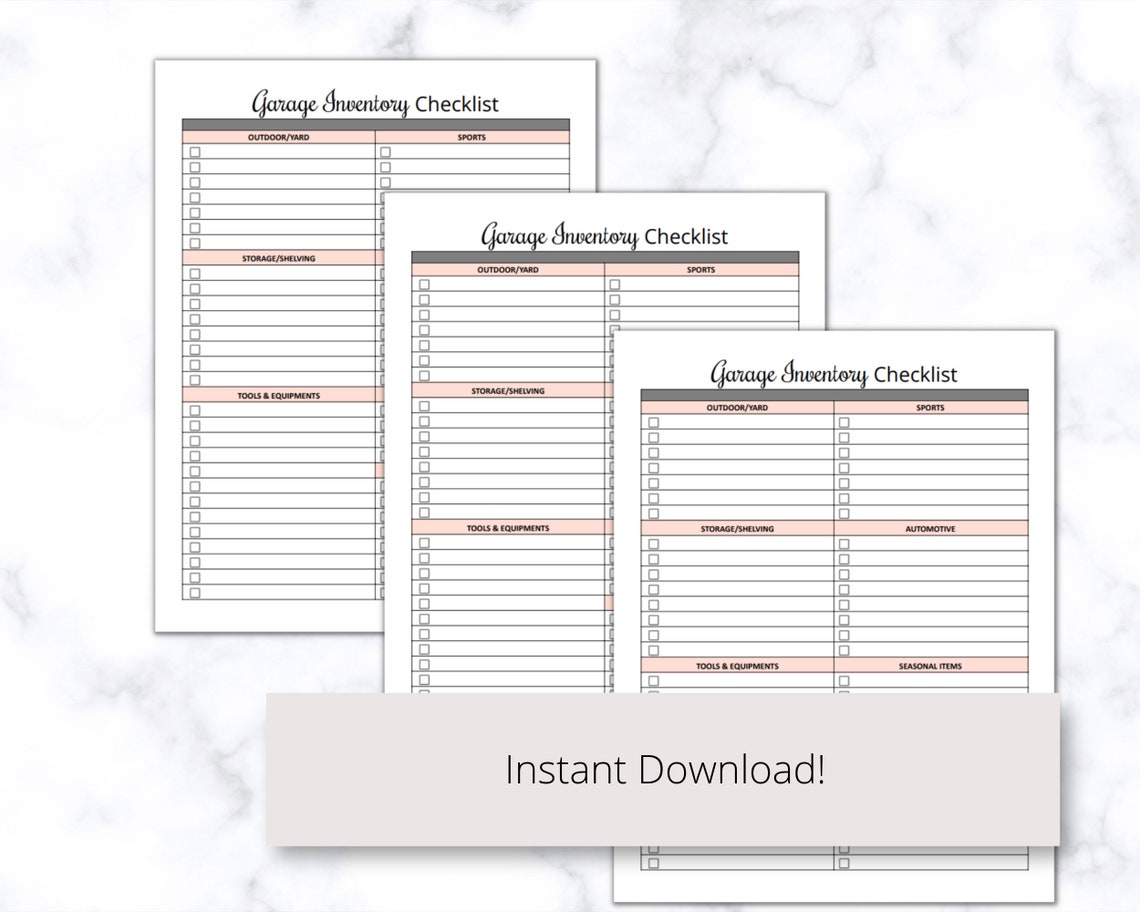Check a TOOLS & EQUIPMENTS box on middle page
Viewport: 1140px width, 912px height.
425,543
